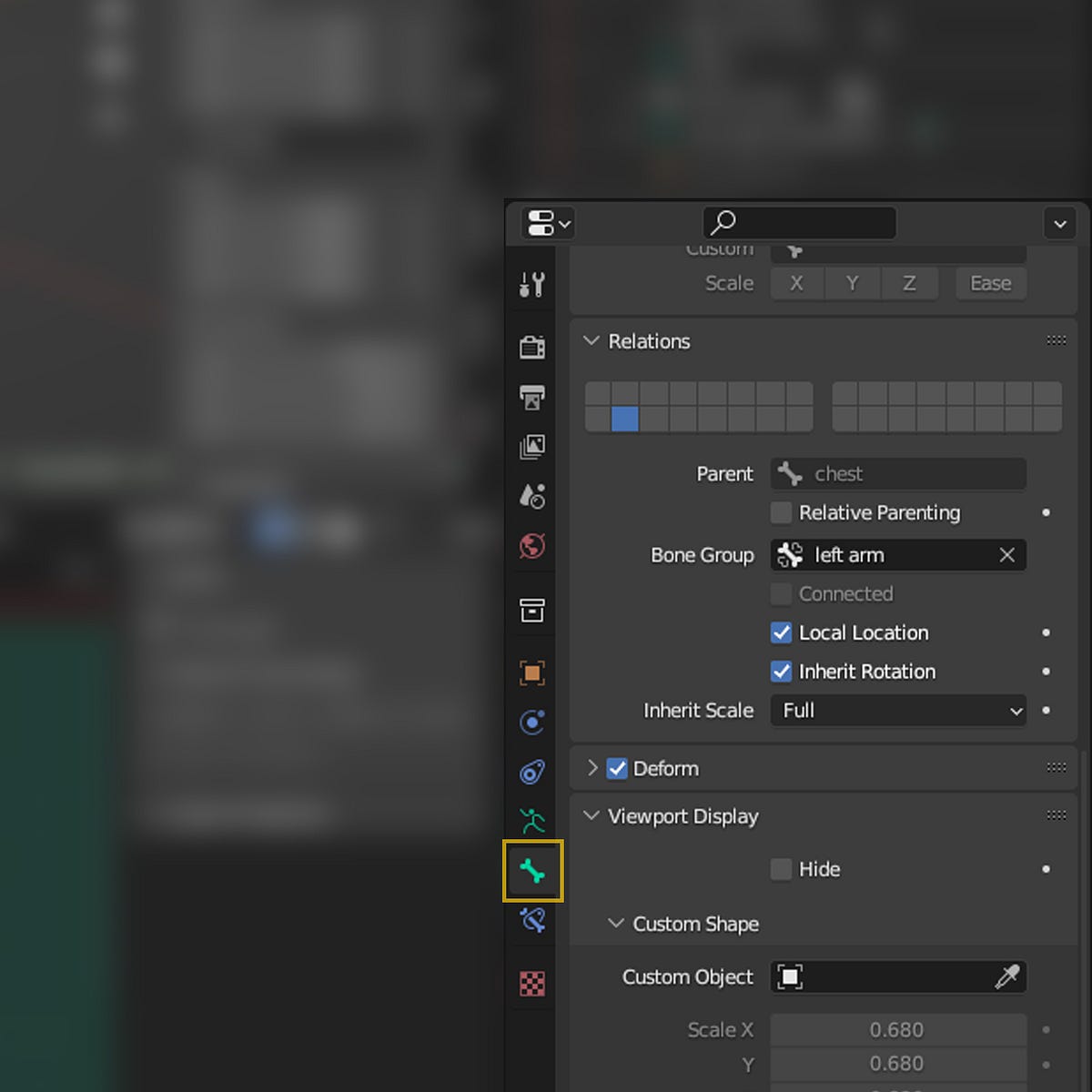Select the Armature Object Data tab
The height and width of the screenshot is (1092, 1092).
click(532, 821)
